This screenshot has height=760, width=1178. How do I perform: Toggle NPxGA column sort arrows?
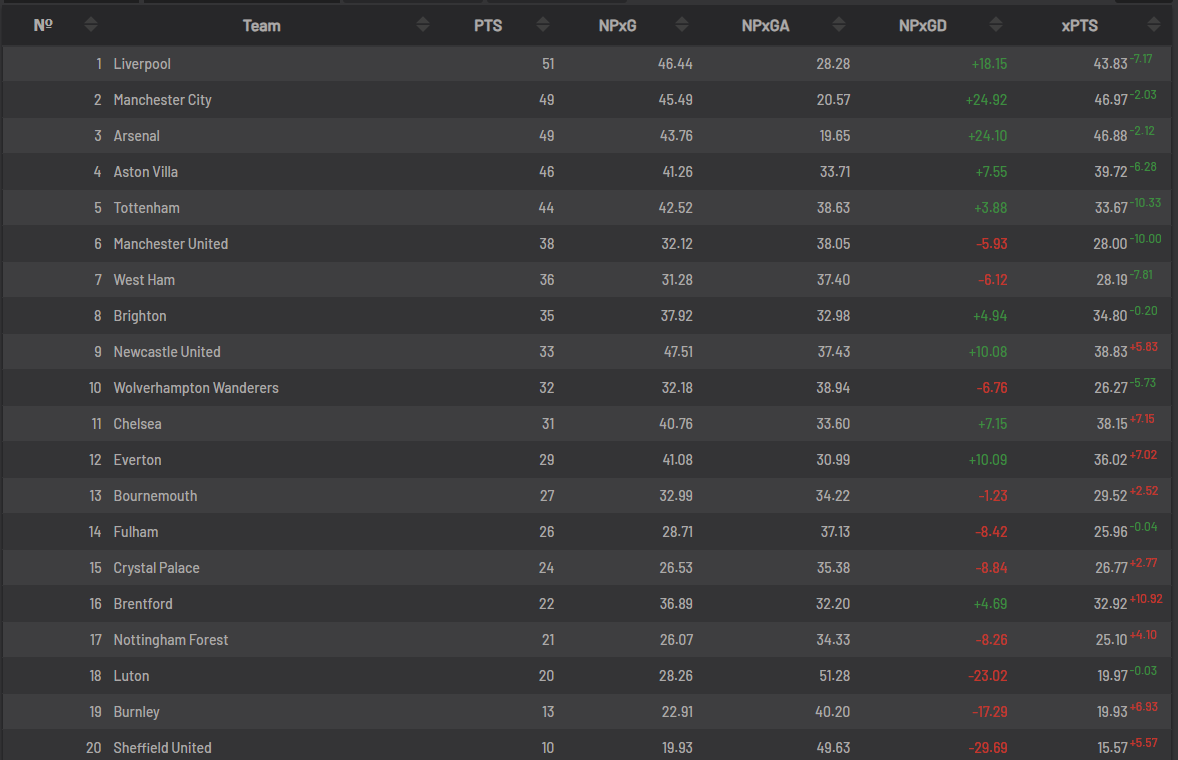click(x=839, y=25)
